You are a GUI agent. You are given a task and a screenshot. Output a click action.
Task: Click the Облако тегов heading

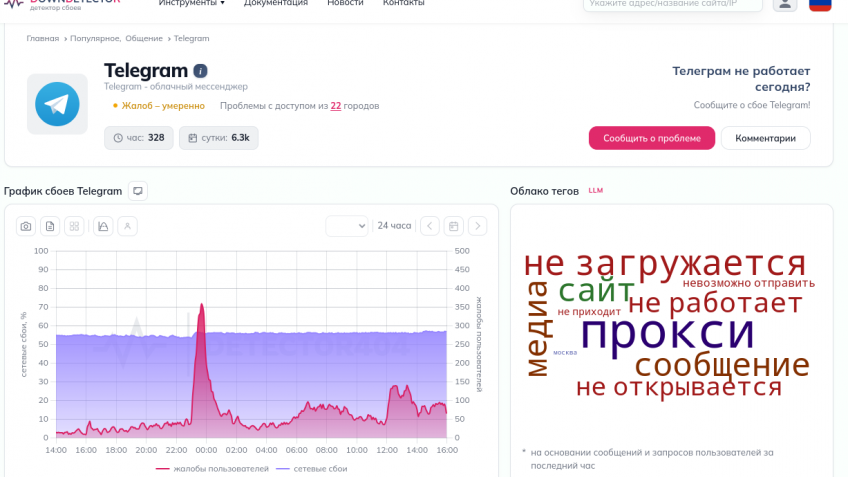click(x=544, y=191)
